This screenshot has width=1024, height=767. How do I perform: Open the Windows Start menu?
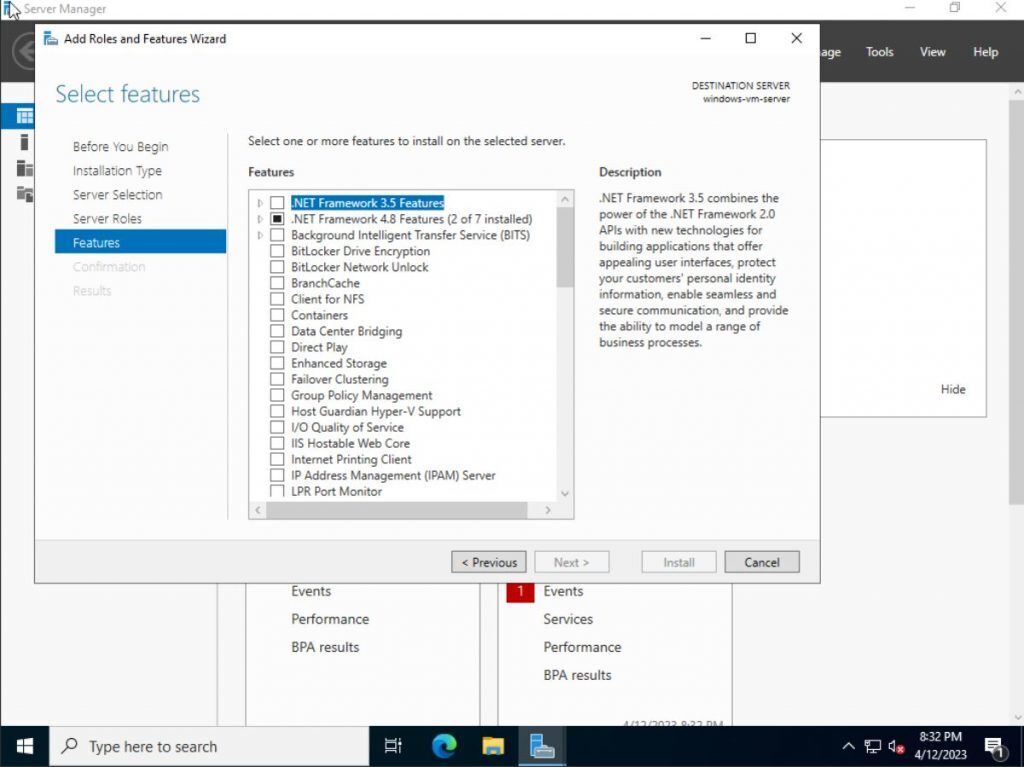(x=24, y=745)
